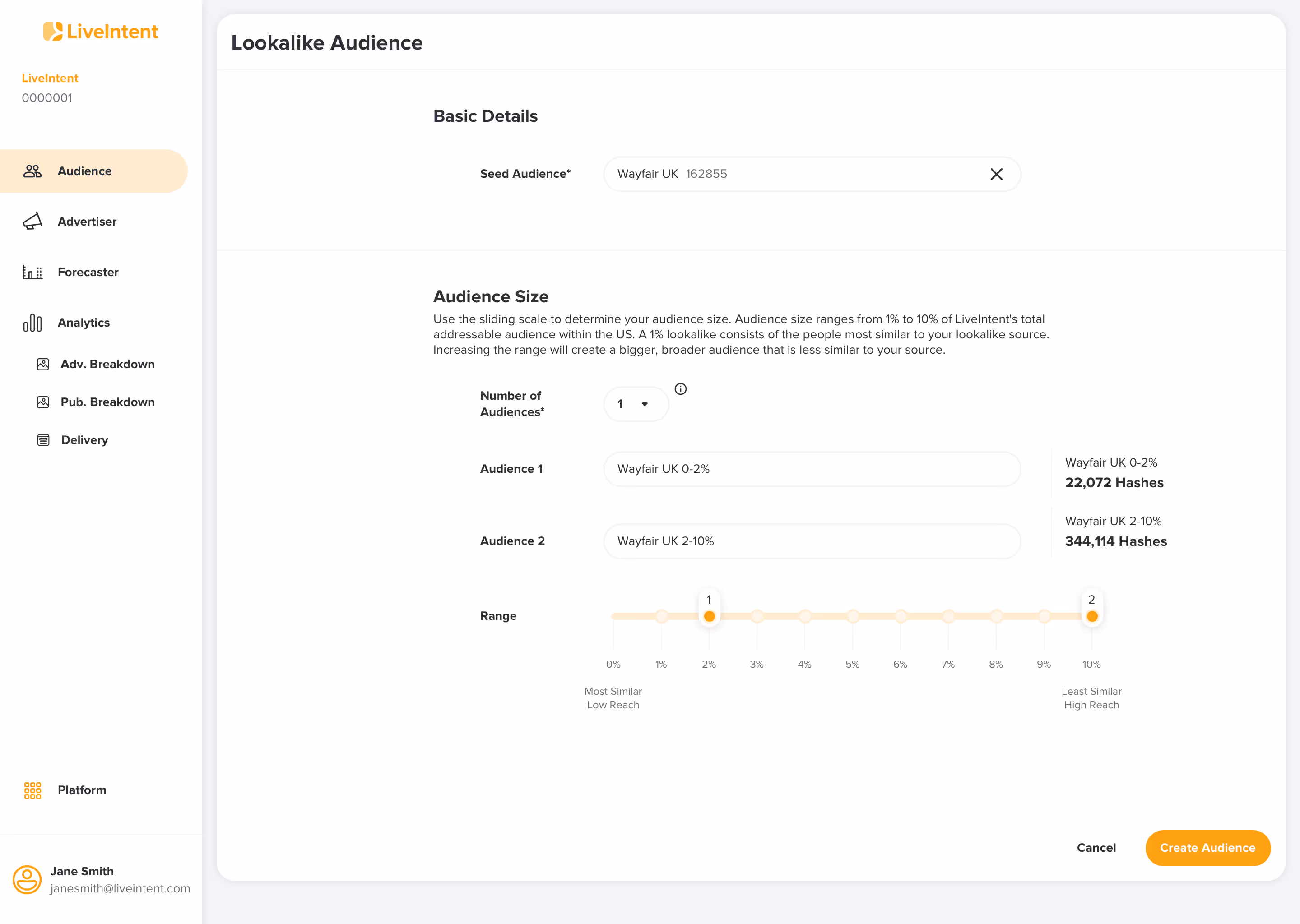This screenshot has width=1300, height=924.
Task: Click Jane Smith's user avatar icon
Action: click(x=27, y=880)
